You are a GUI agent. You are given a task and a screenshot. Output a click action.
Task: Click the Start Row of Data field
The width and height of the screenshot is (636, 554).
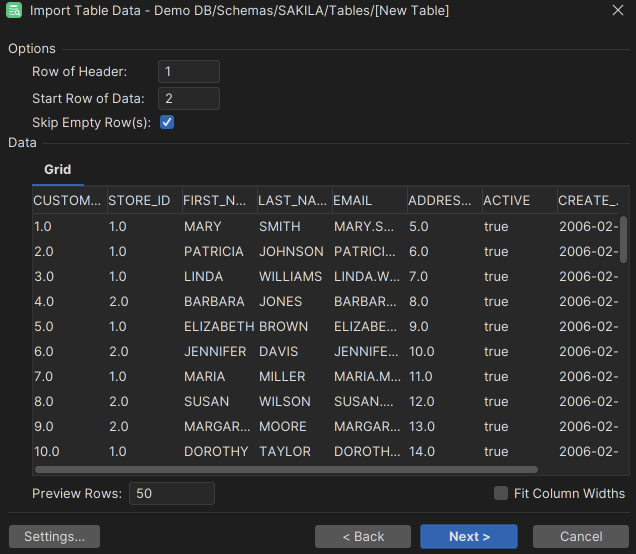(x=188, y=98)
